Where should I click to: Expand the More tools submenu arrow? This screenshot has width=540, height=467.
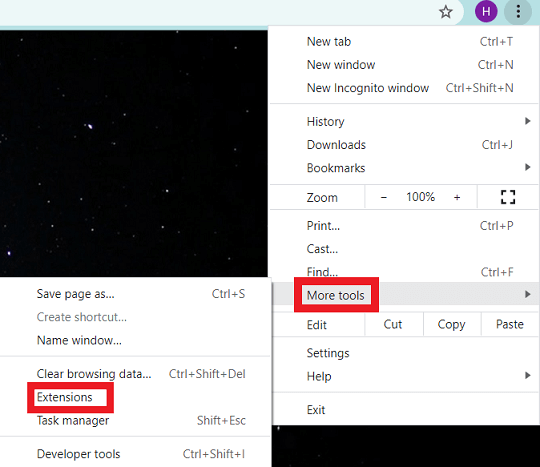coord(527,294)
